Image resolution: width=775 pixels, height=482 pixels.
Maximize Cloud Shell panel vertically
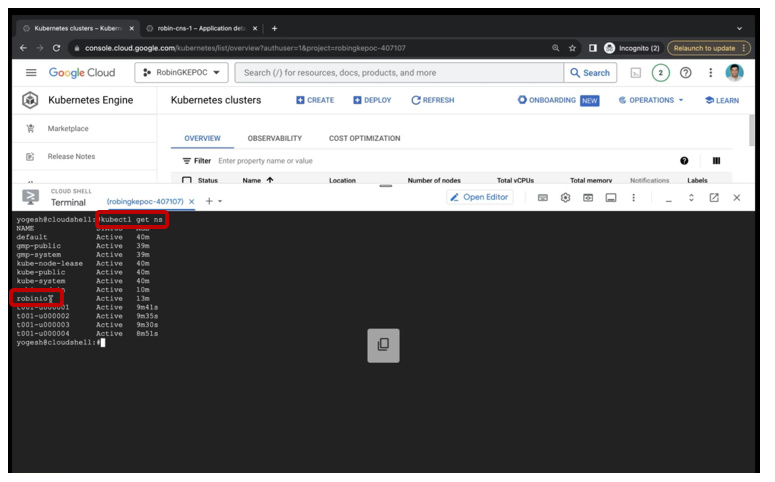point(691,198)
